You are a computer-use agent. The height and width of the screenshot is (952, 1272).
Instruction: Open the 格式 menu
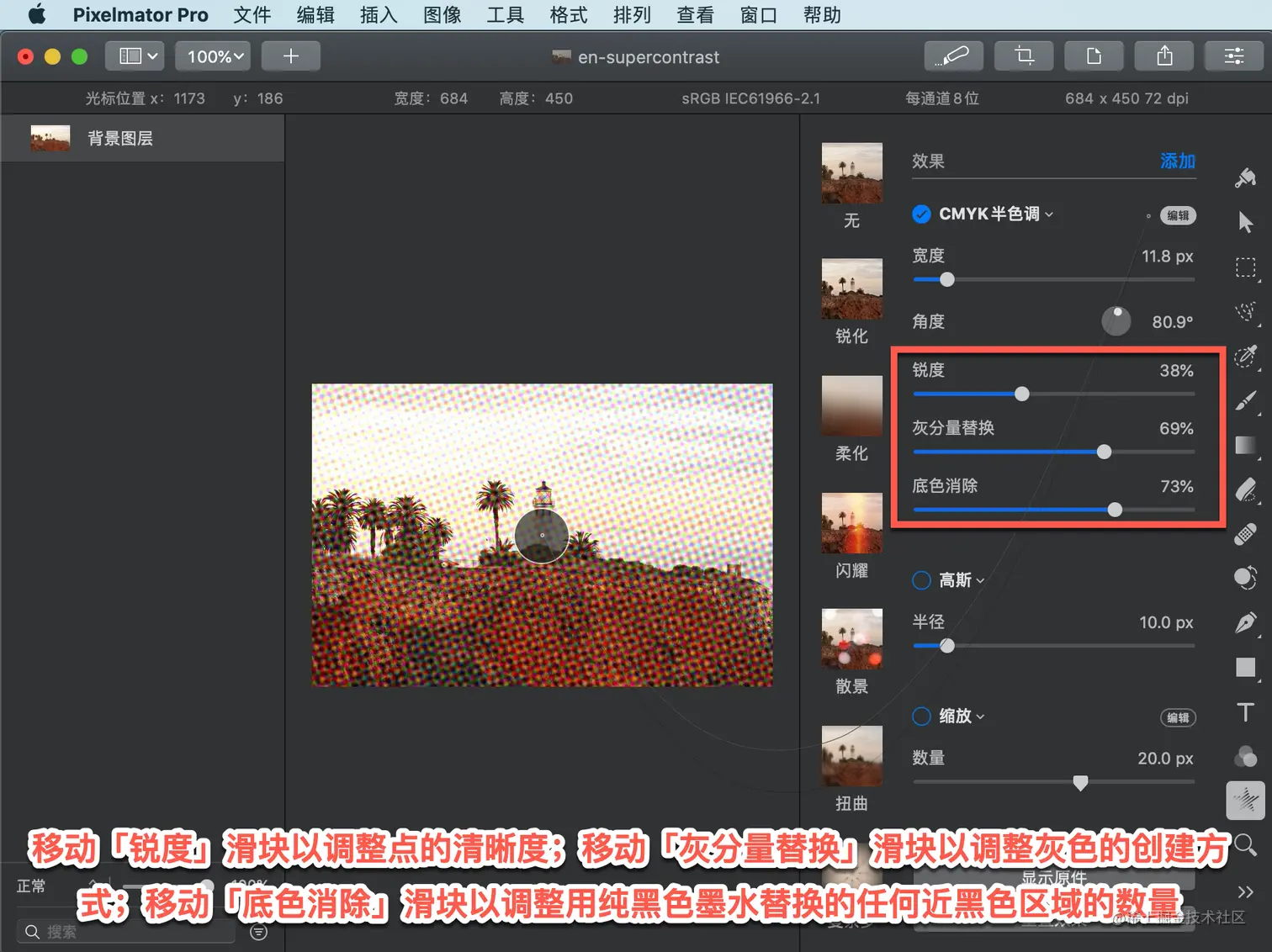569,15
